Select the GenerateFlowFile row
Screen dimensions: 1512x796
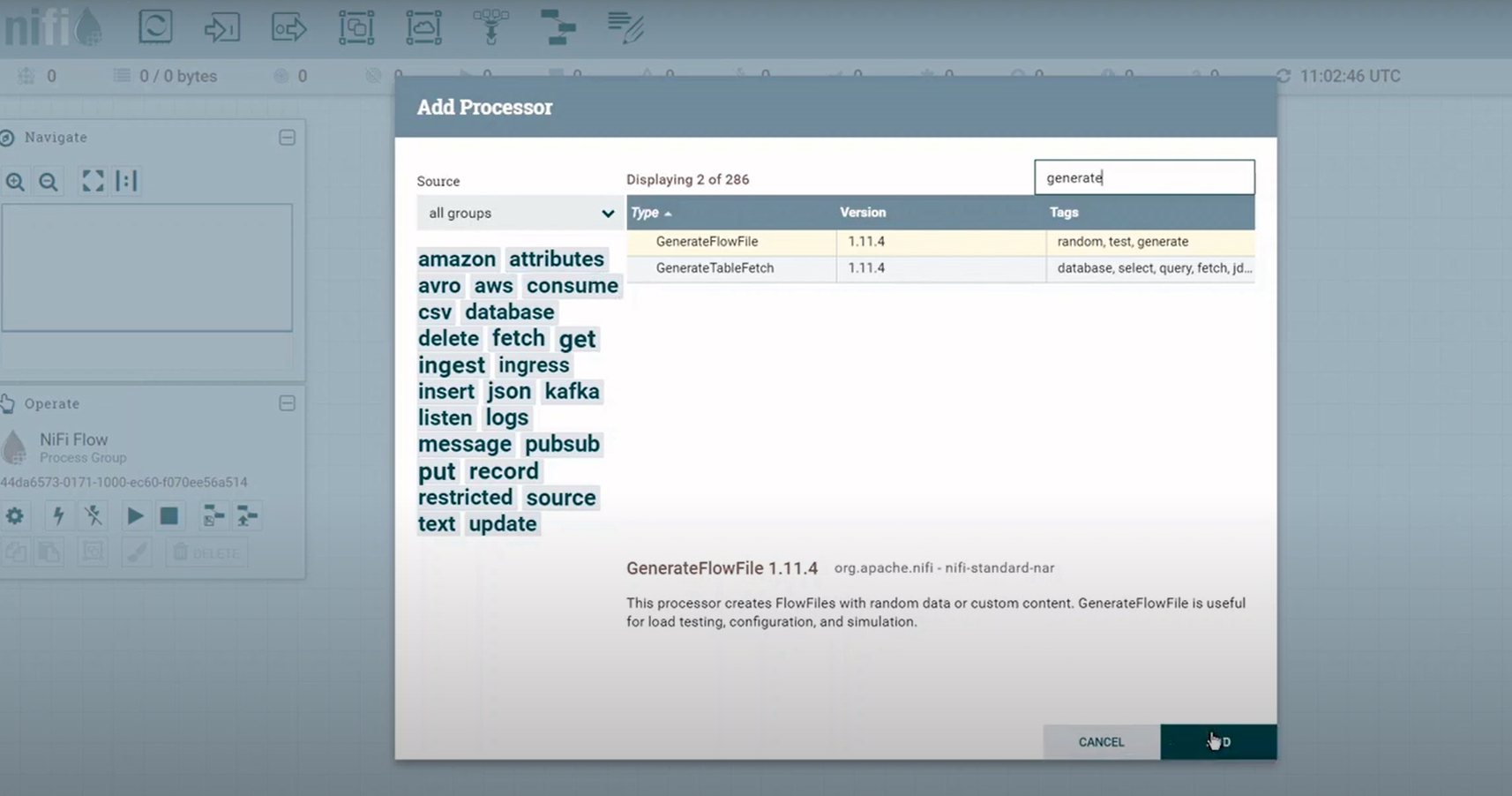pos(940,242)
